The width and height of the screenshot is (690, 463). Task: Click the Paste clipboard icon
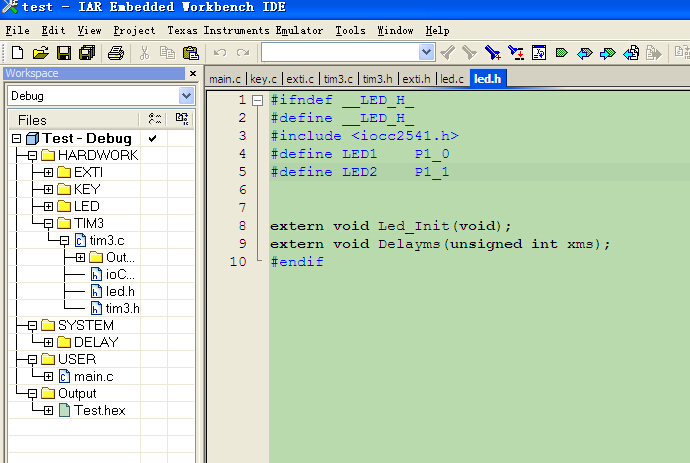(191, 53)
